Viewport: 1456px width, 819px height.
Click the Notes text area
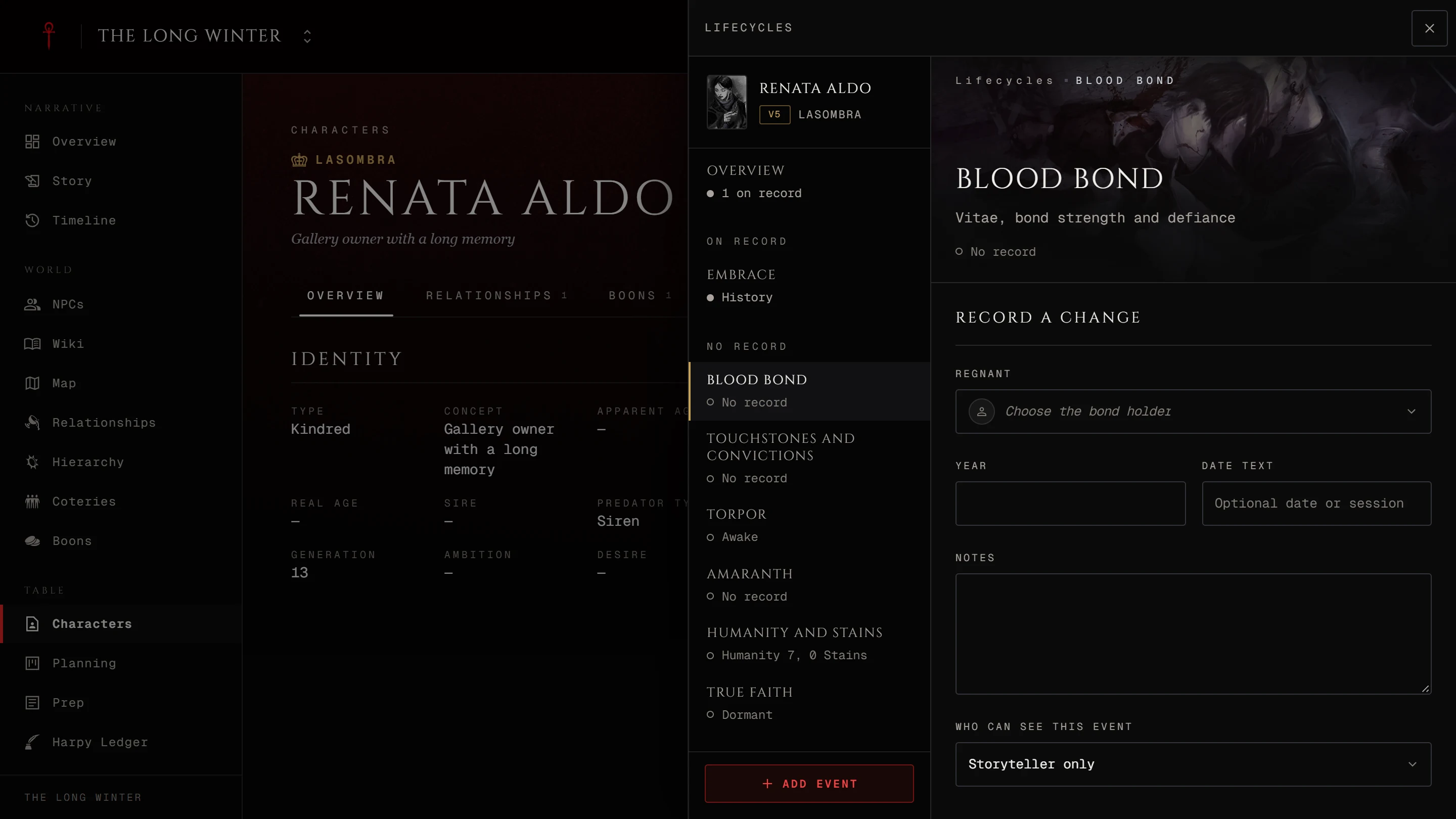1193,634
